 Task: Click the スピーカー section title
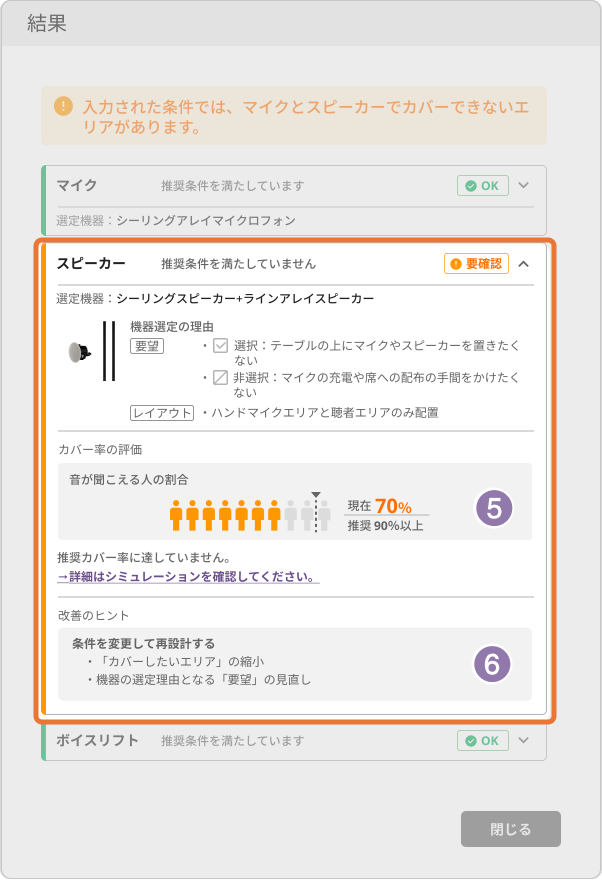(91, 263)
